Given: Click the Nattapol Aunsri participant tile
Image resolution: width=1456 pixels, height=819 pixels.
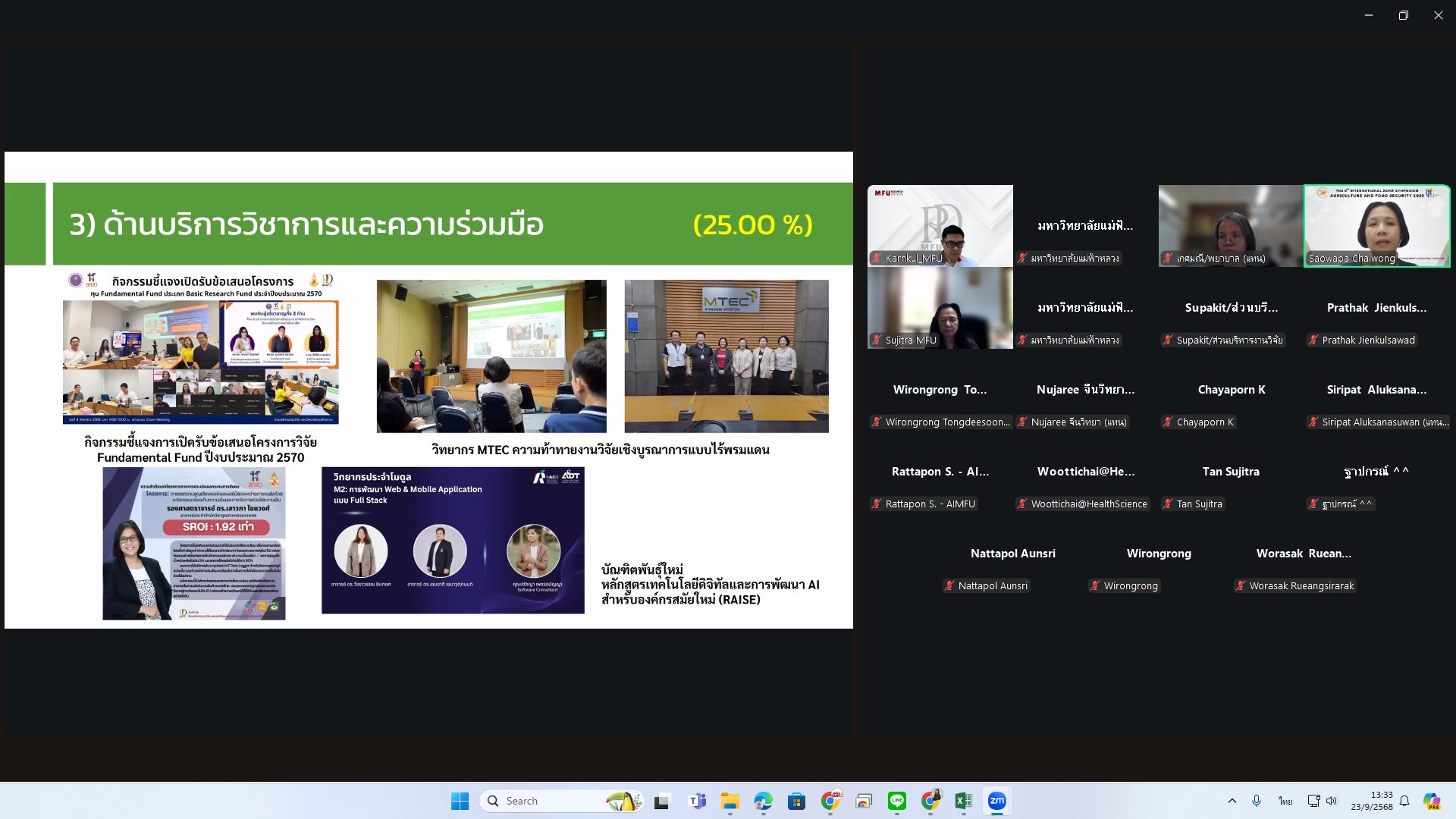Looking at the screenshot, I should pos(1012,569).
